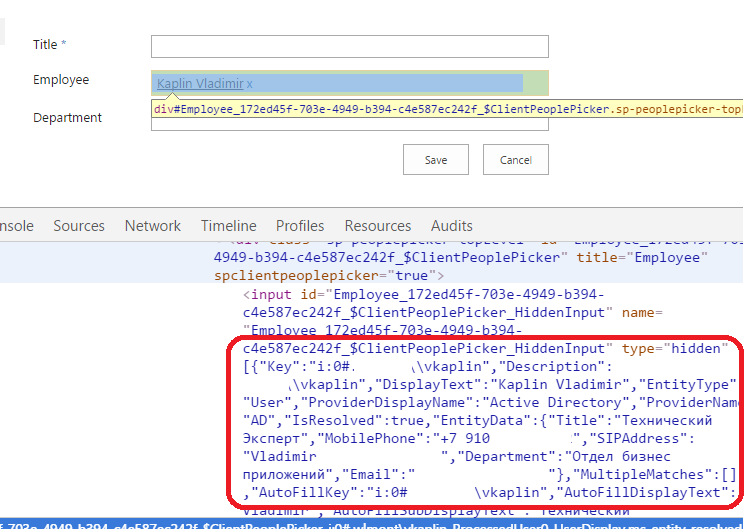
Task: Open the partly visible Console tab
Action: 17,226
